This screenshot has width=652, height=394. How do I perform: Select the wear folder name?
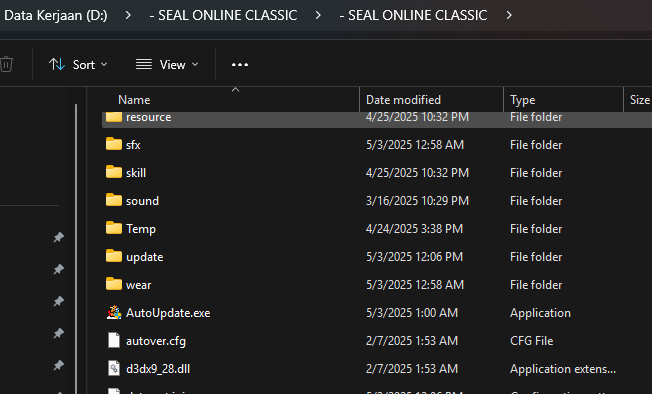(138, 285)
